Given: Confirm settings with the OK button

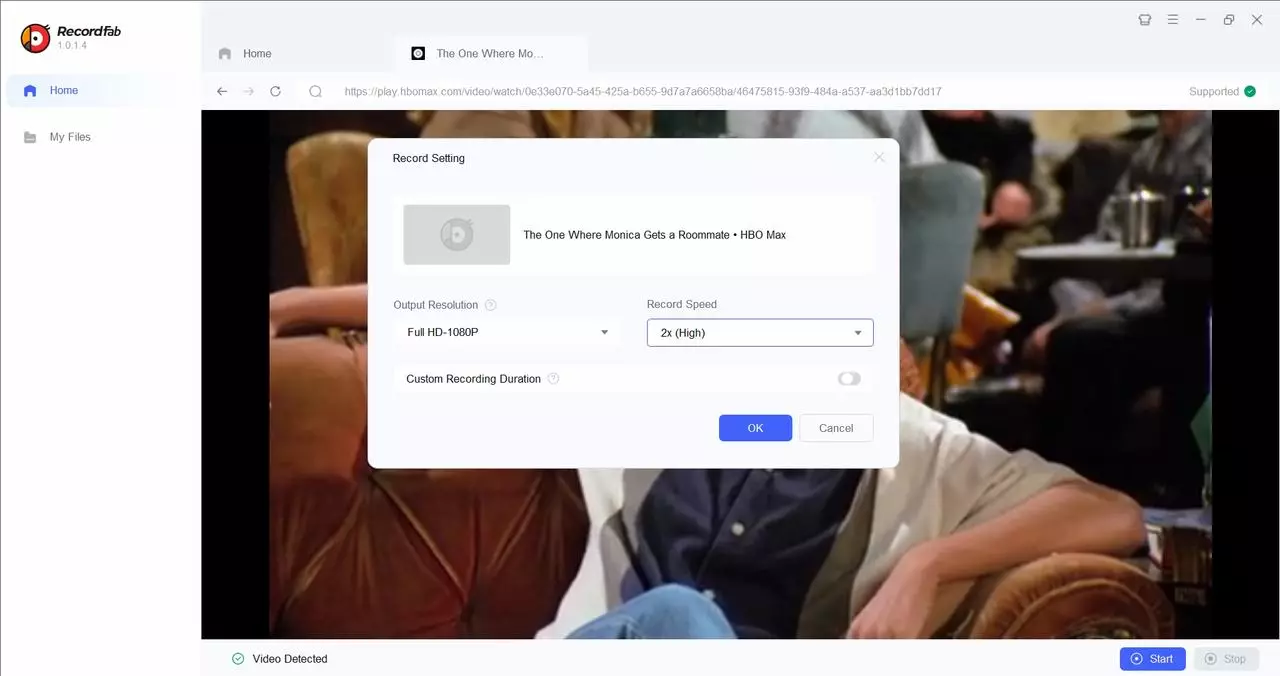Looking at the screenshot, I should tap(755, 428).
